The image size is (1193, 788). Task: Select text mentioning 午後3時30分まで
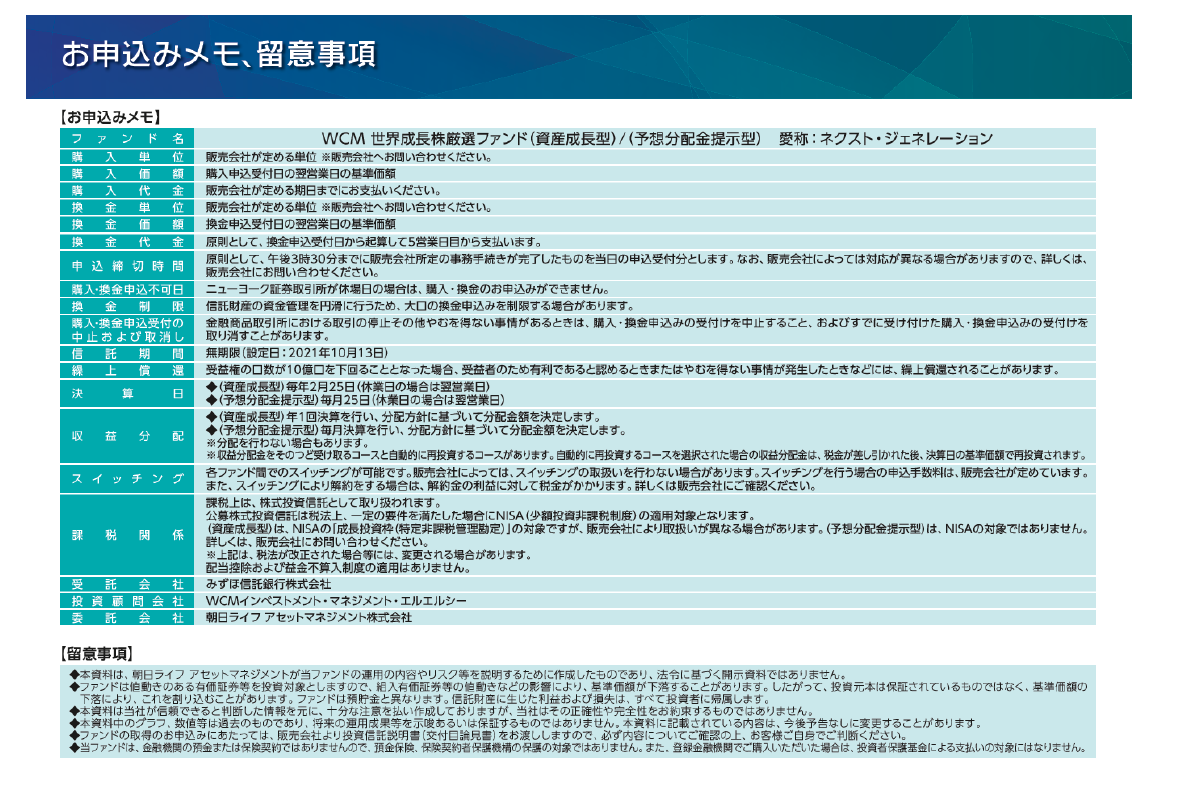pyautogui.click(x=647, y=265)
